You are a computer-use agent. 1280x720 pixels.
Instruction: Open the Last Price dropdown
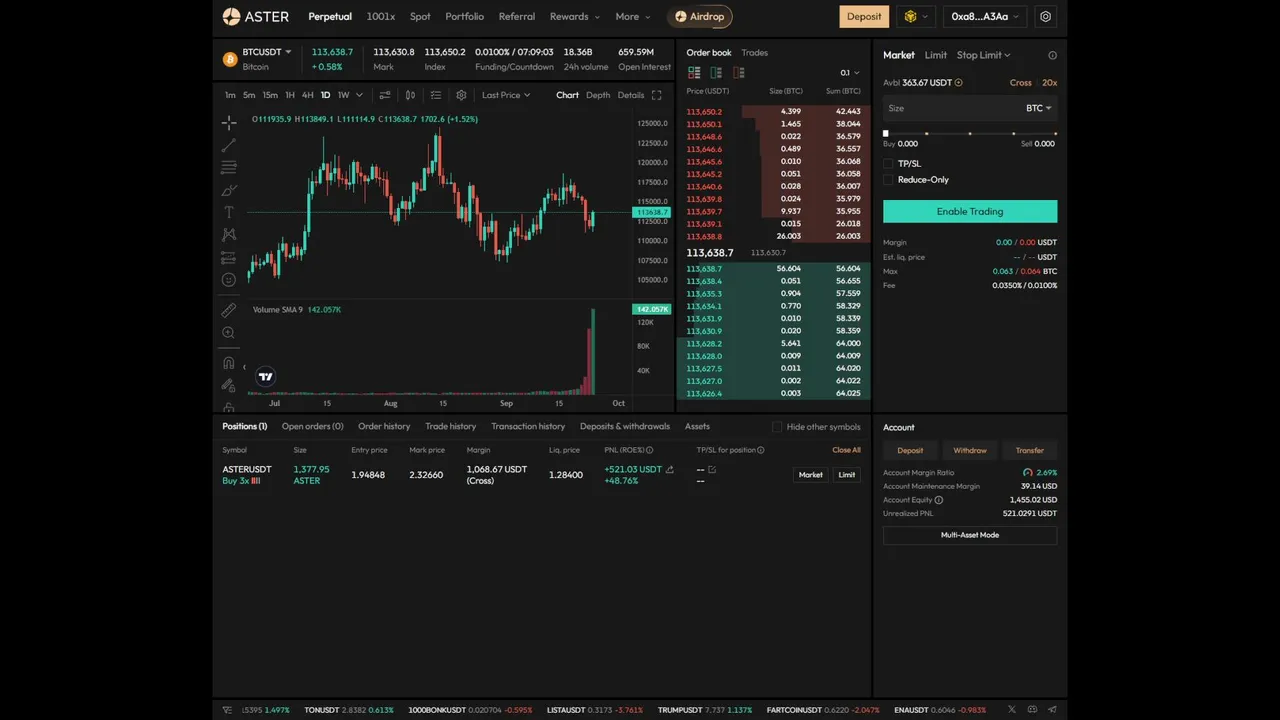tap(506, 95)
